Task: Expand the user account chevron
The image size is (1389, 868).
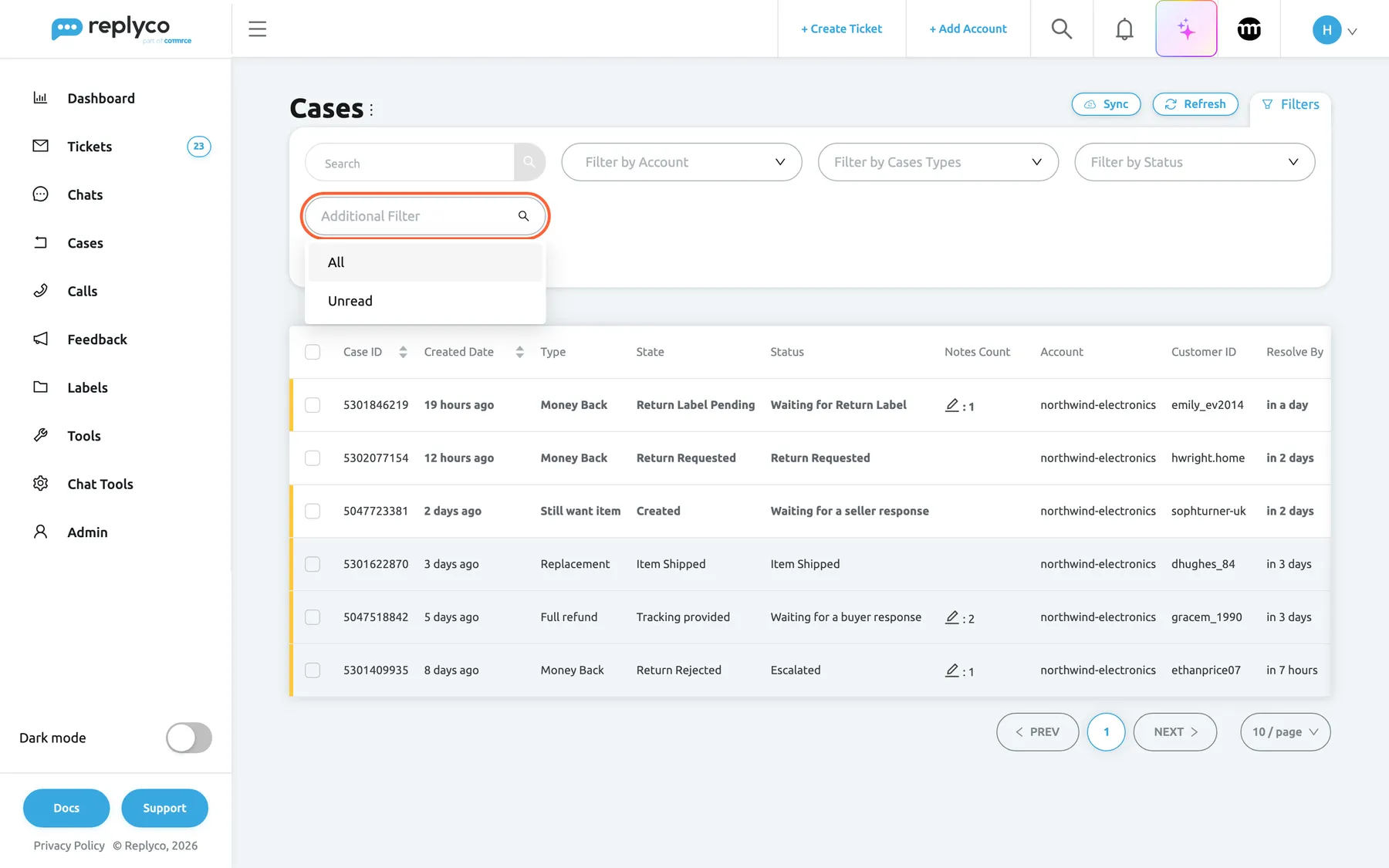Action: [1352, 32]
